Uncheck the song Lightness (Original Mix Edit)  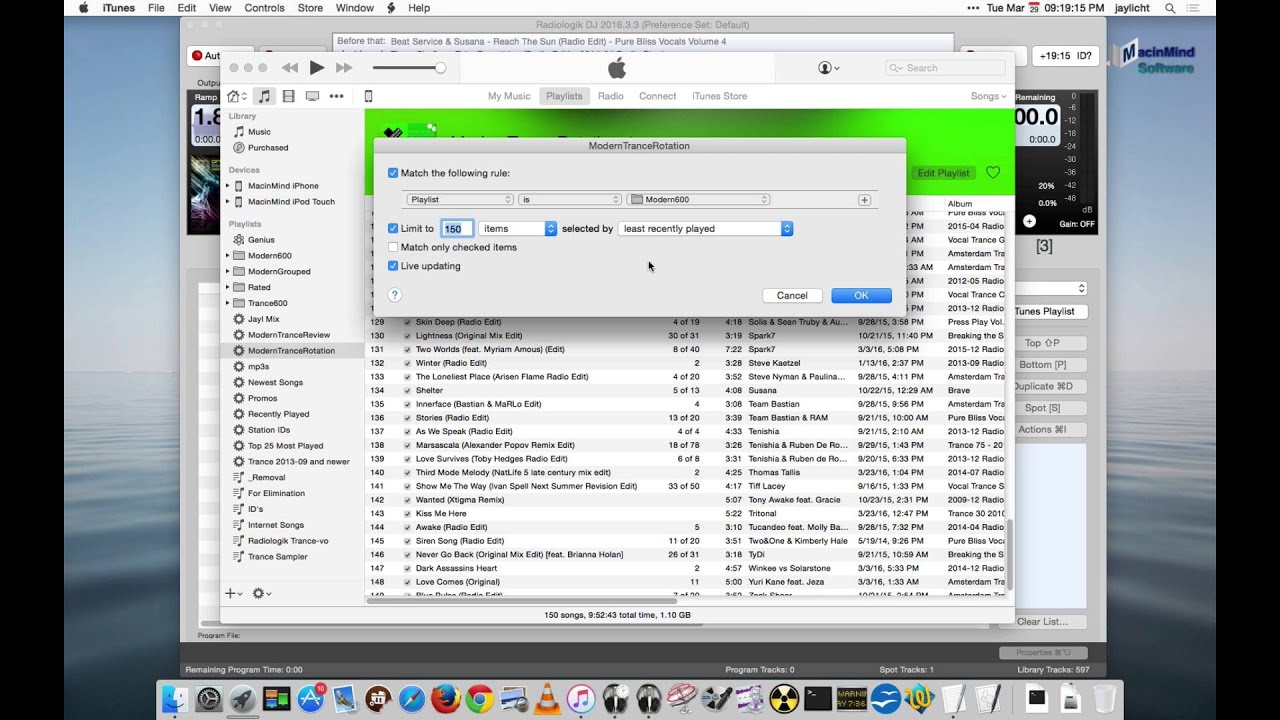pyautogui.click(x=407, y=336)
